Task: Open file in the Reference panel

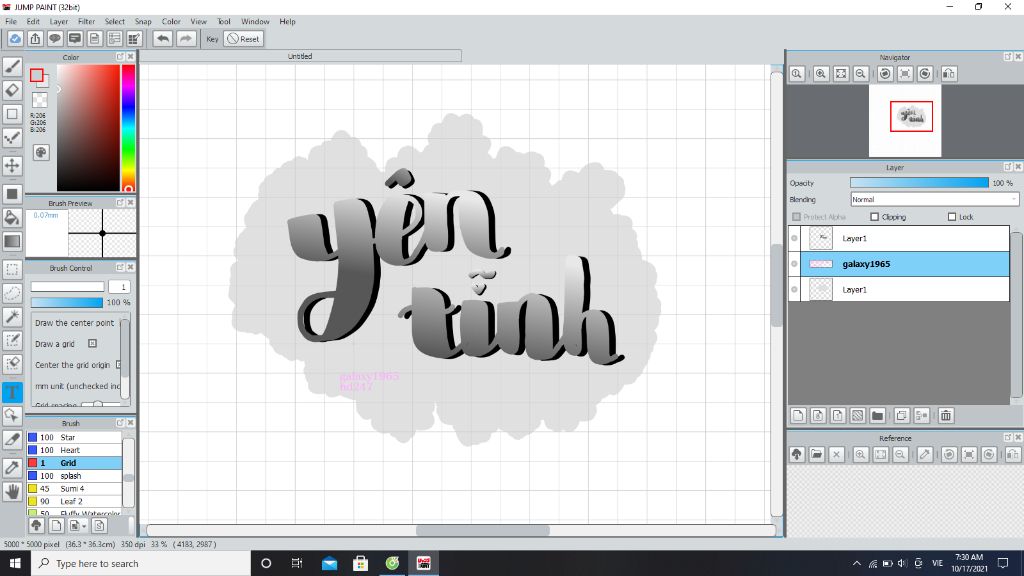Action: (817, 455)
